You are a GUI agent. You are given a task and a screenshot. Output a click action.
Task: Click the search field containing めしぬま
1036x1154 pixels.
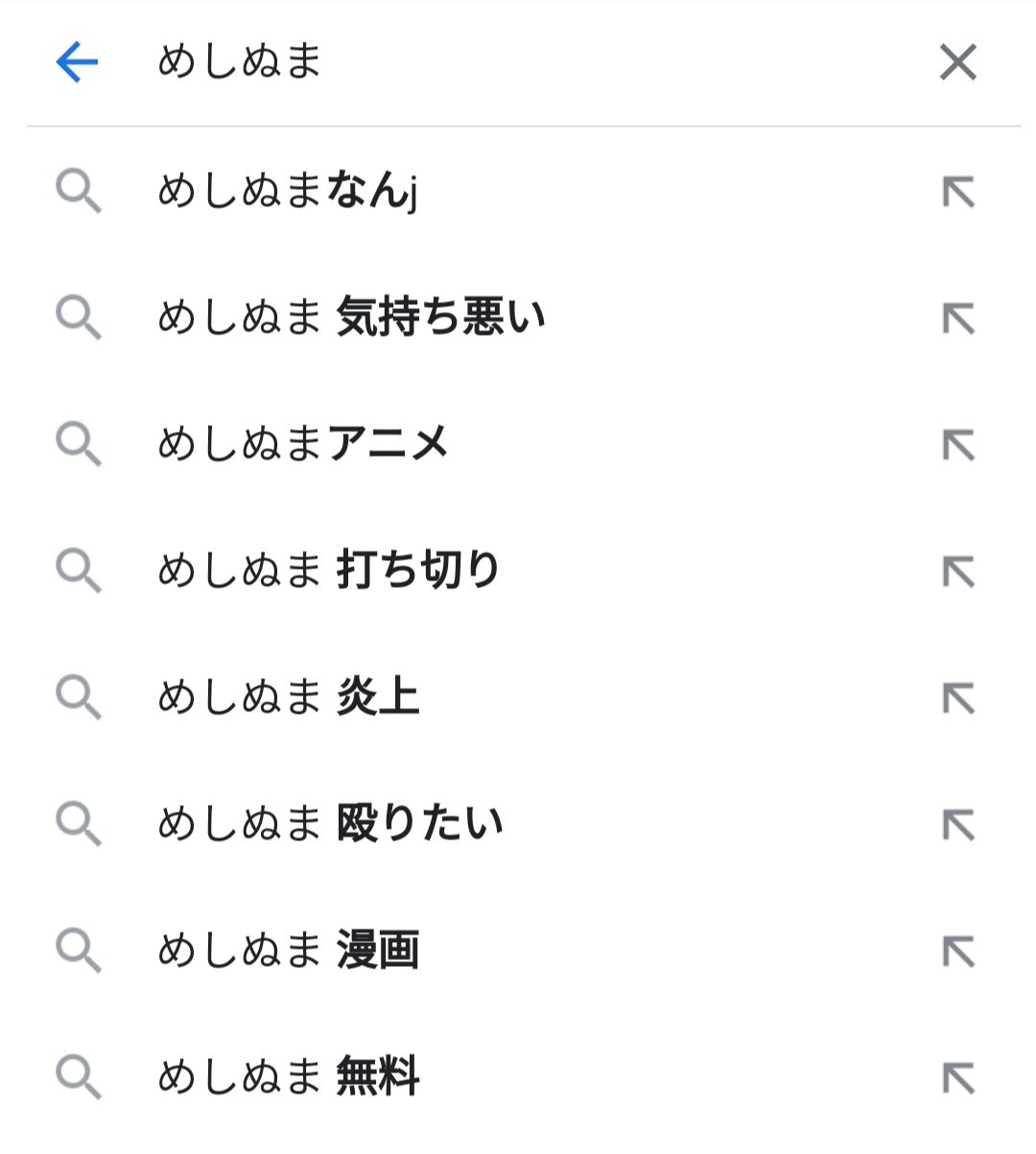coord(518,62)
